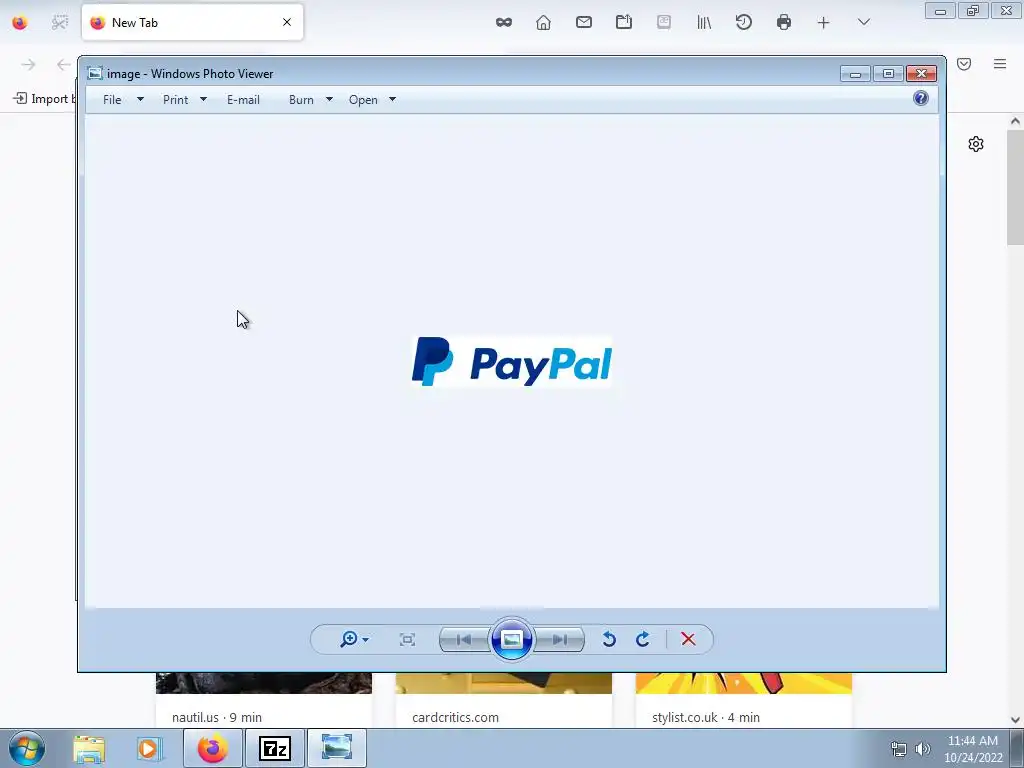Click the Firefox page scrollbar thumb
This screenshot has width=1024, height=768.
point(1015,187)
